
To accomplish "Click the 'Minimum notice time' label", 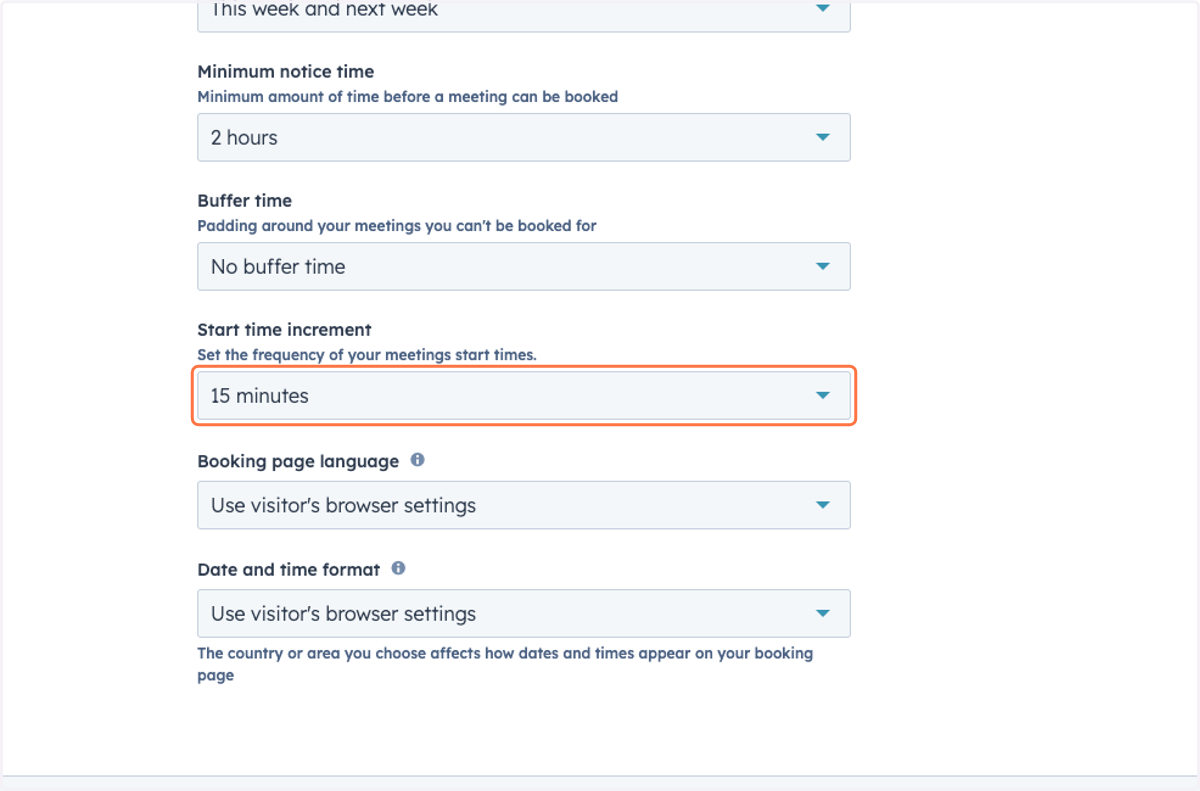I will pos(286,72).
